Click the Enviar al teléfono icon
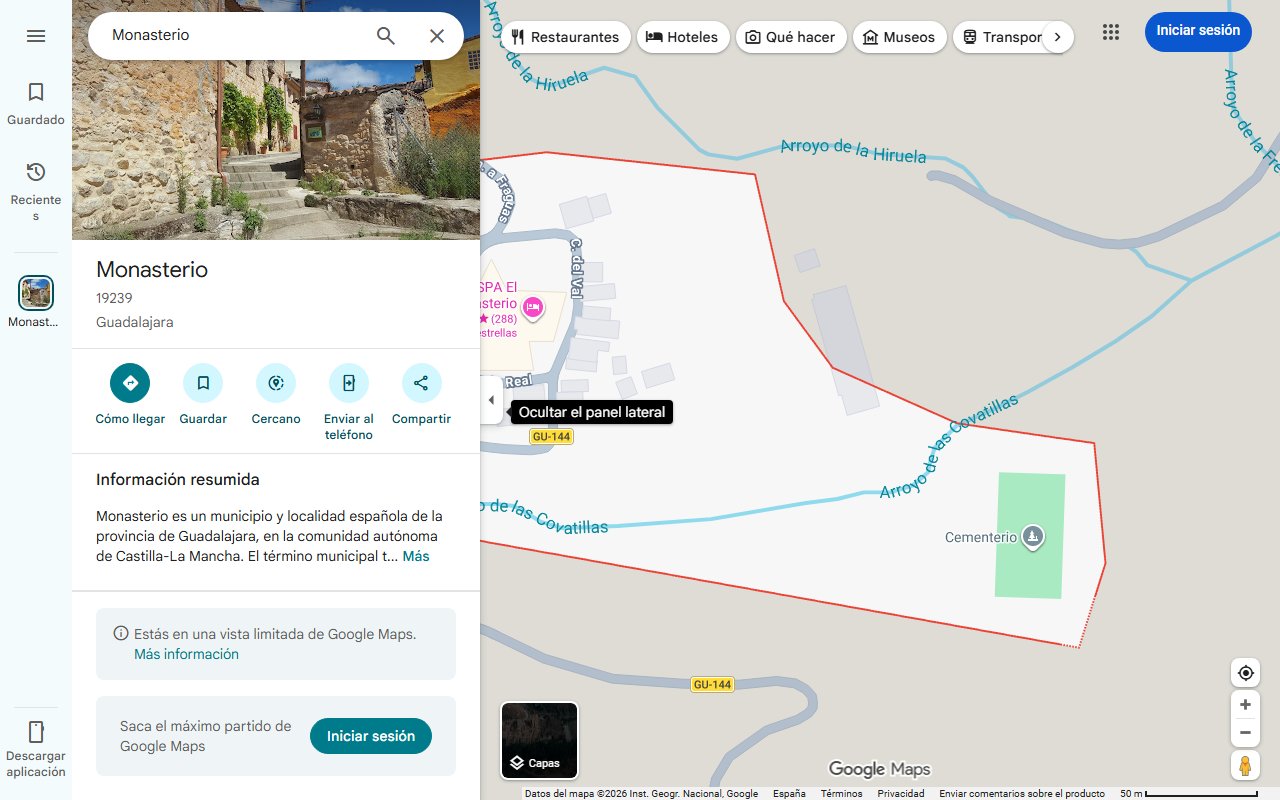The width and height of the screenshot is (1280, 800). click(348, 383)
